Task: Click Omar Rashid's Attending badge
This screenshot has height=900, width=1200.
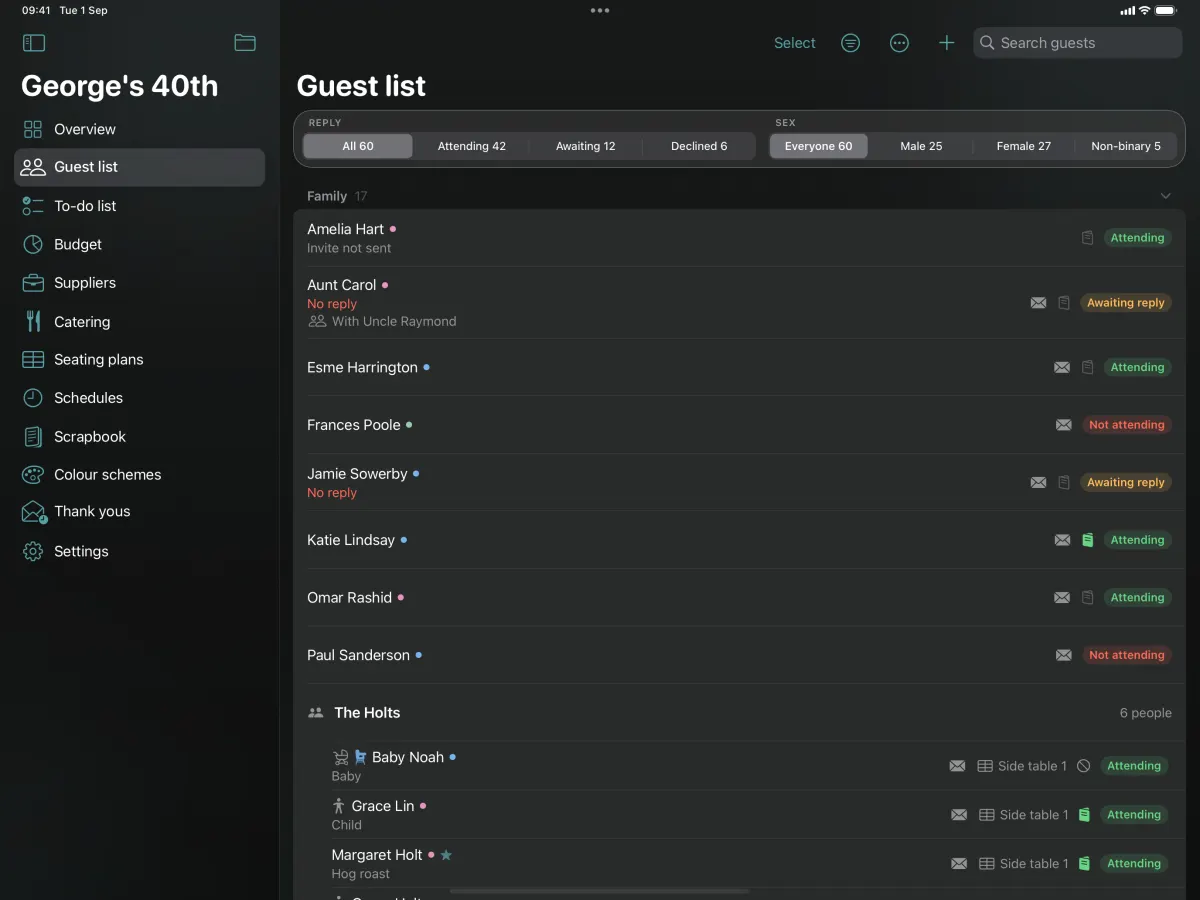Action: point(1137,598)
